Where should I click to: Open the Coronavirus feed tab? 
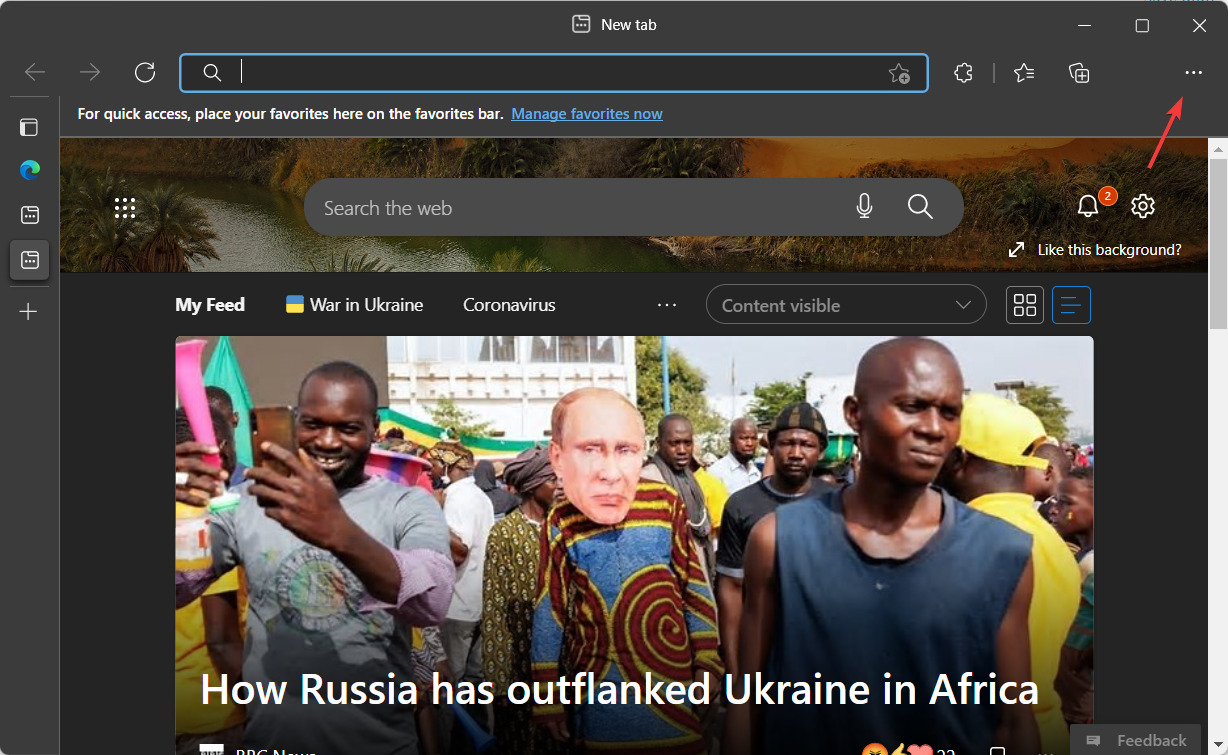[x=509, y=305]
